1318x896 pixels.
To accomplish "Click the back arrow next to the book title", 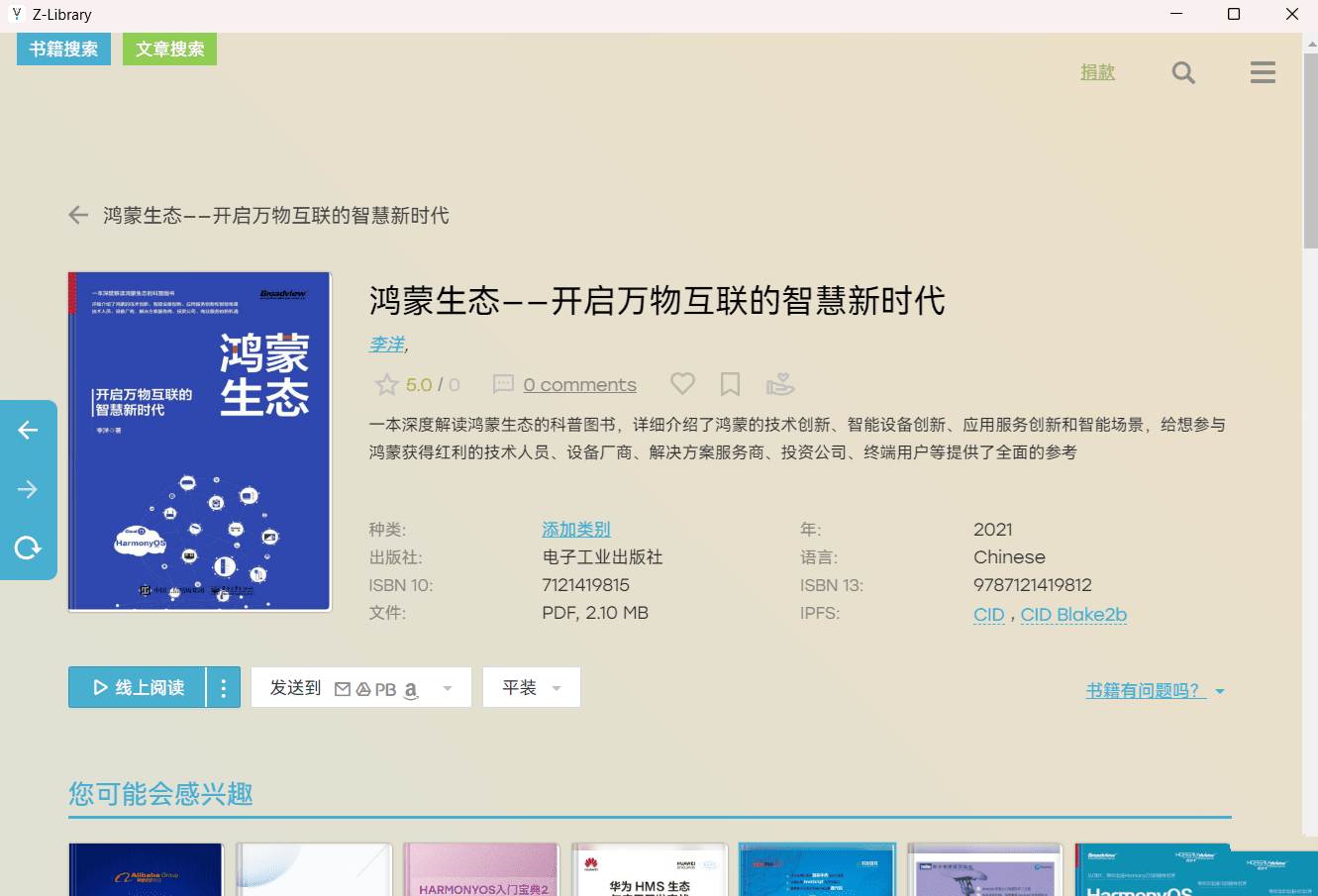I will (x=77, y=215).
